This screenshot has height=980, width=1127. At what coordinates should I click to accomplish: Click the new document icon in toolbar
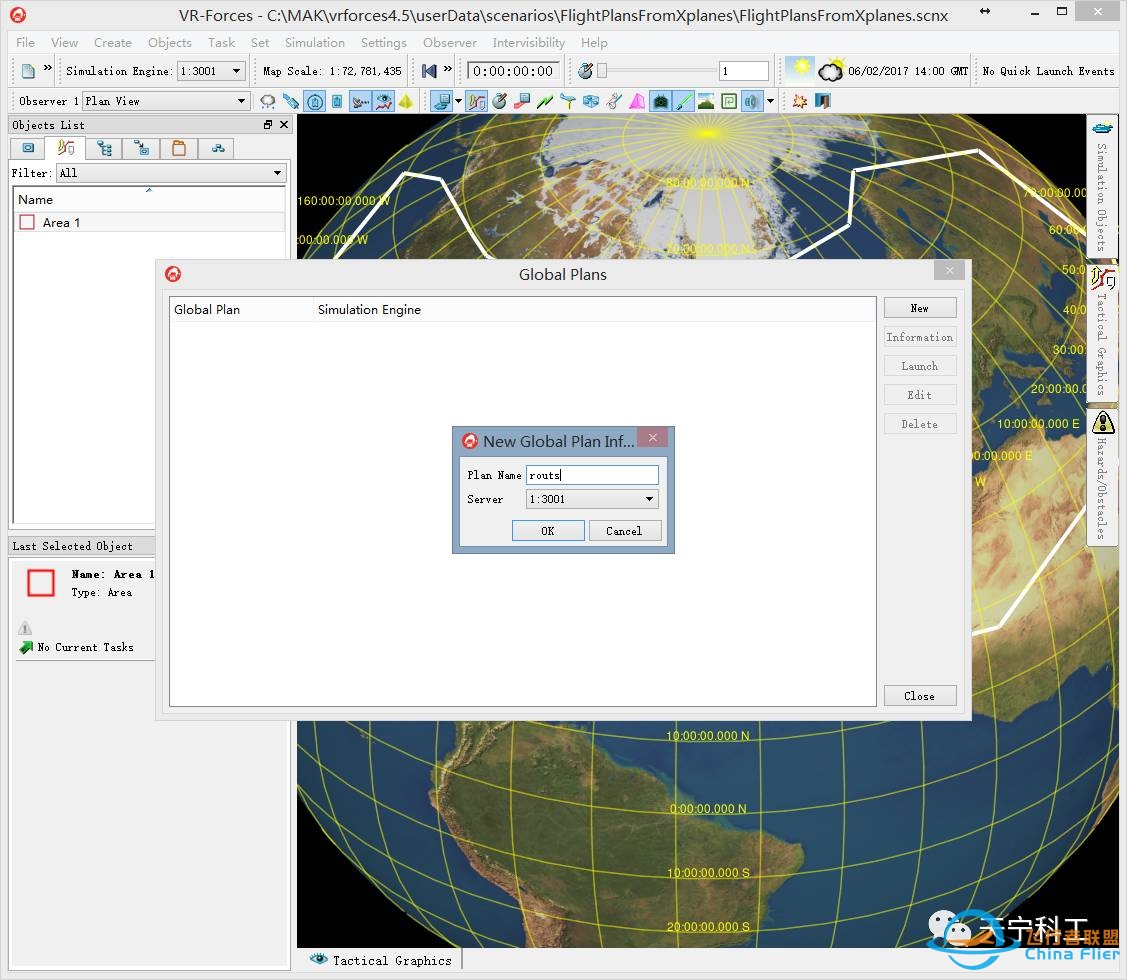tap(28, 71)
